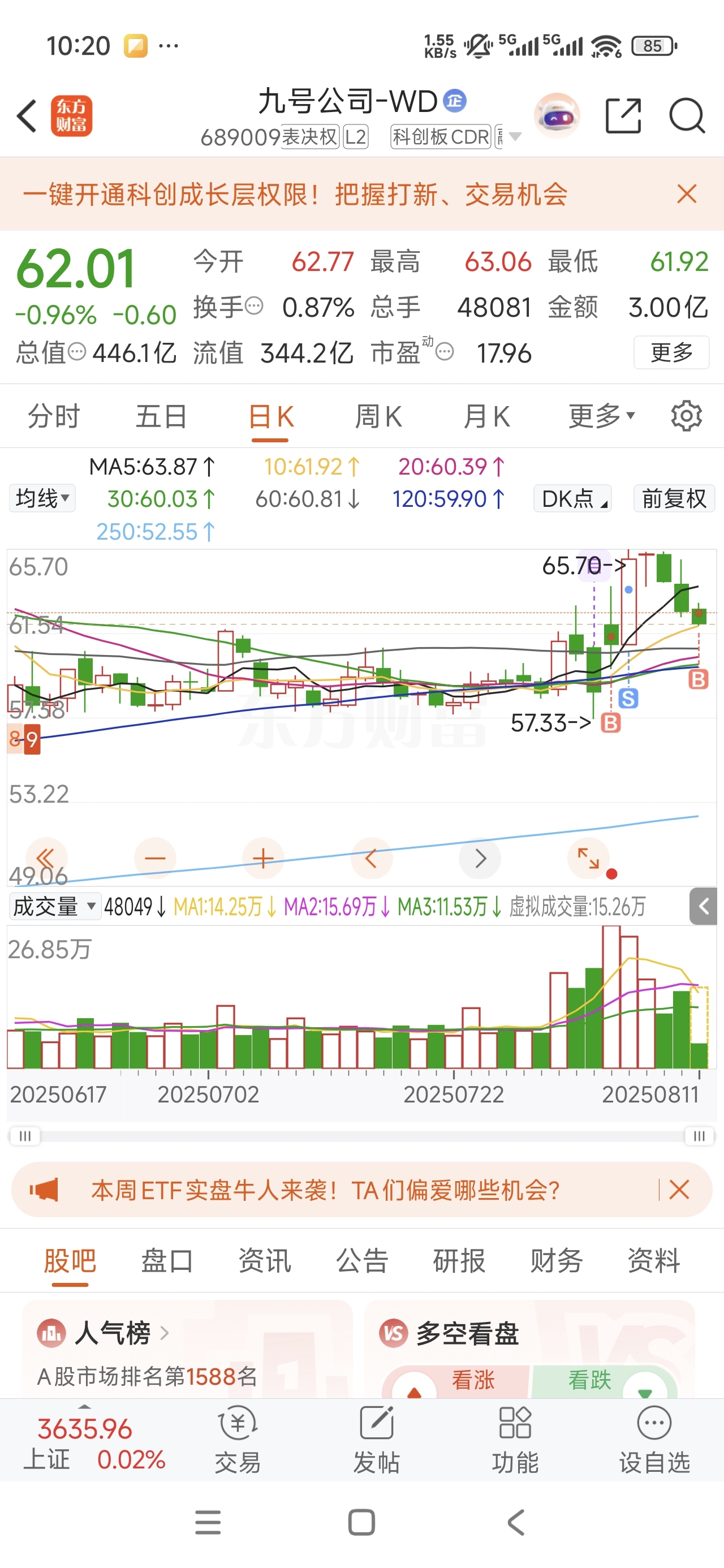Zoom out the K-line chart
Image resolution: width=724 pixels, height=1568 pixels.
tap(156, 858)
